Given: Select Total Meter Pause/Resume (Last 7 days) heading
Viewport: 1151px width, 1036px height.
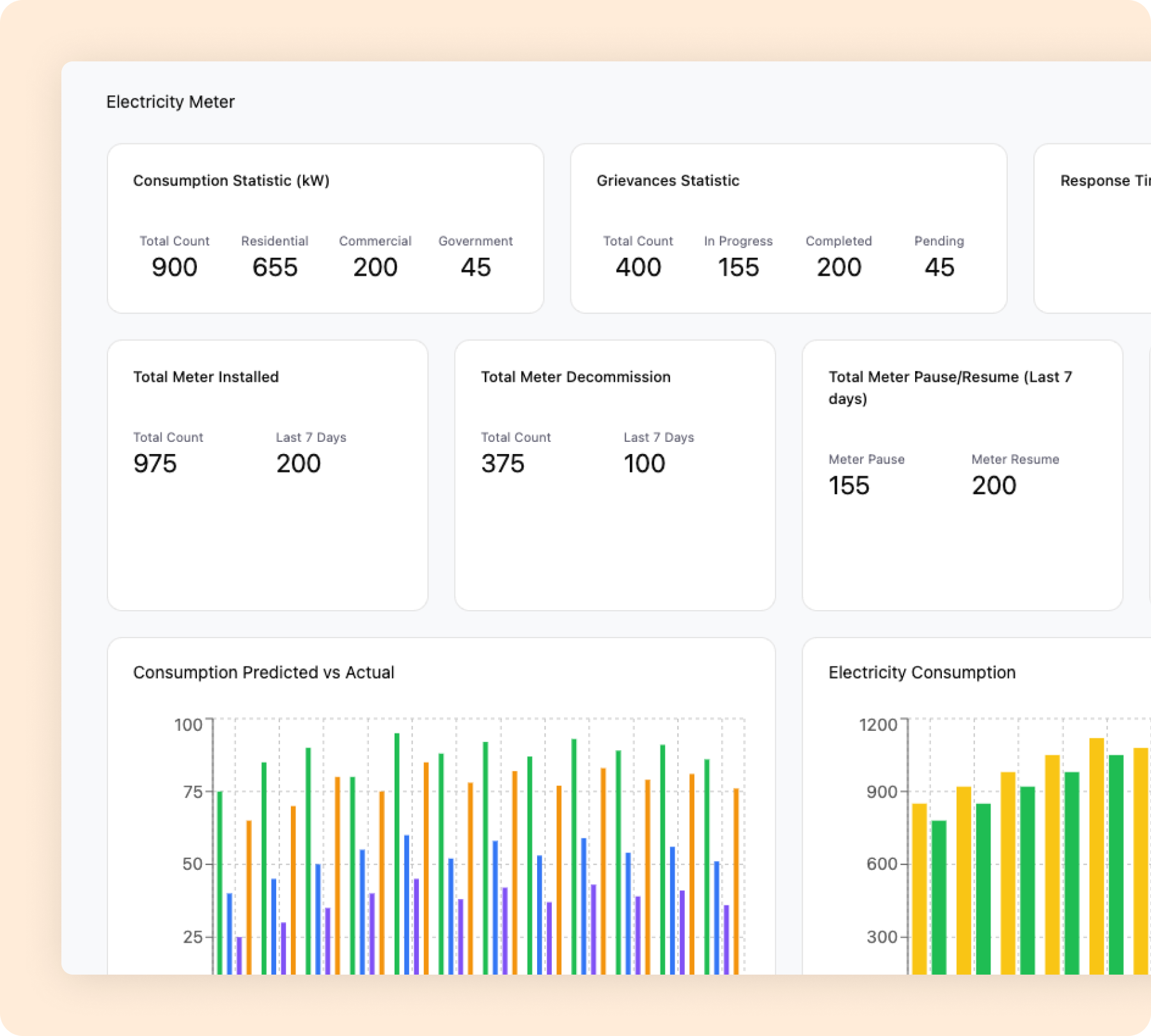Looking at the screenshot, I should pos(950,388).
